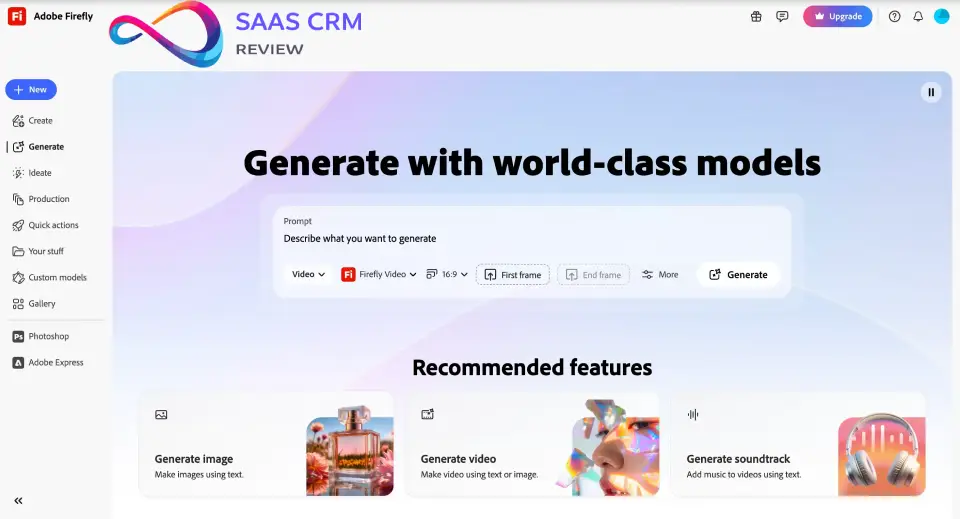Open the feedback chat icon
The image size is (960, 519).
tap(782, 16)
